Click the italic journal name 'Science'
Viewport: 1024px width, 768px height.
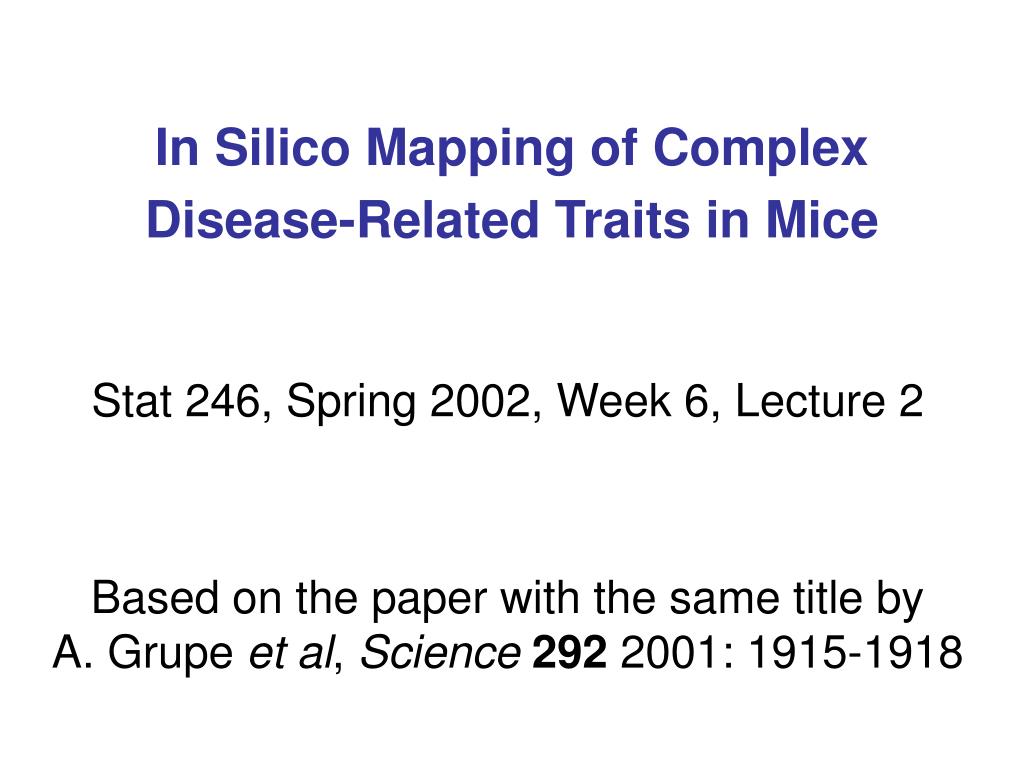click(441, 652)
